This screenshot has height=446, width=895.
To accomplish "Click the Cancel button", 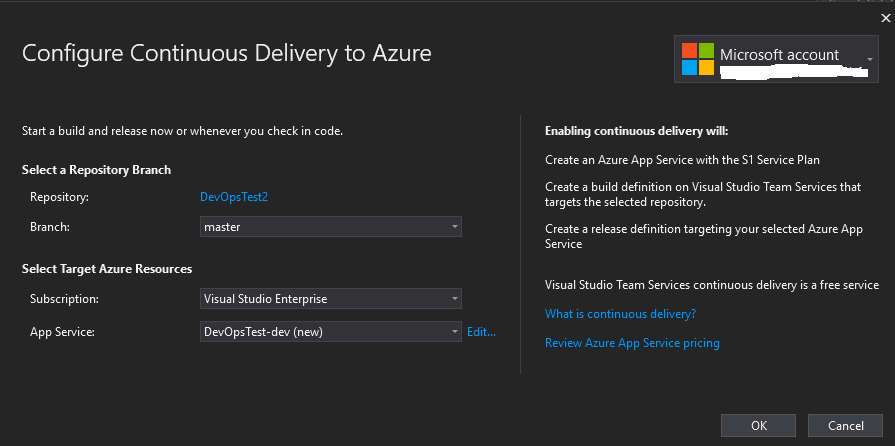I will [845, 425].
